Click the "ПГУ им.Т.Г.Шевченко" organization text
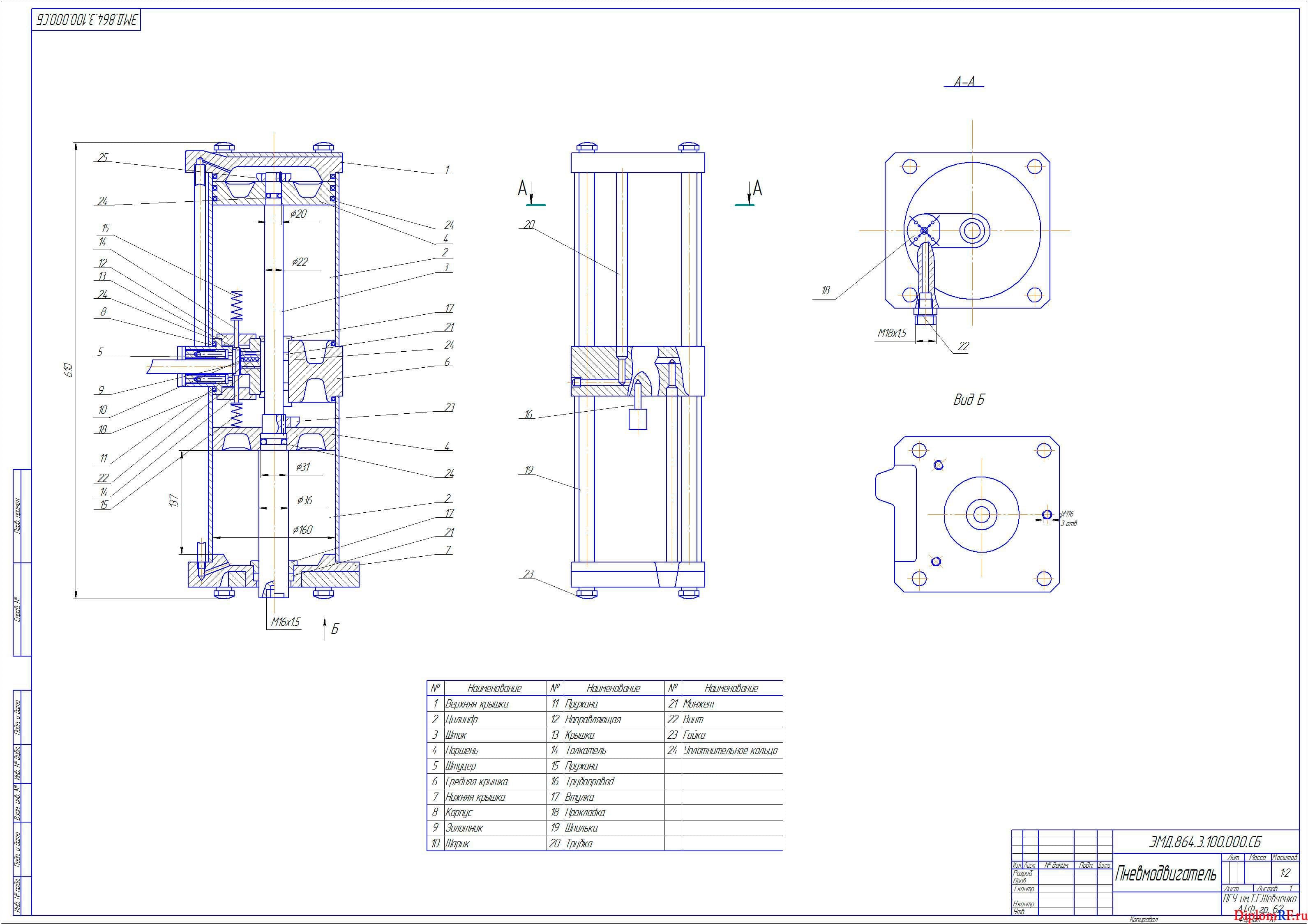This screenshot has width=1308, height=924. pyautogui.click(x=1260, y=899)
